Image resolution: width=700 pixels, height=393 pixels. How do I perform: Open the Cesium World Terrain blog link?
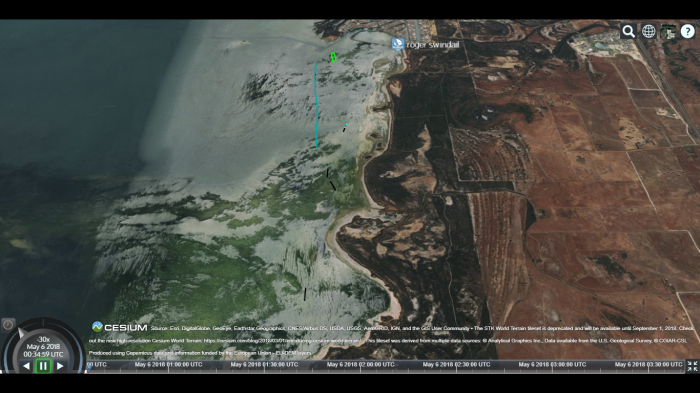coord(282,340)
